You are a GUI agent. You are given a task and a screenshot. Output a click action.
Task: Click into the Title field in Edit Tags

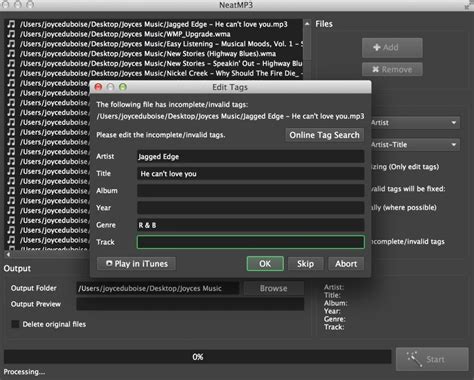pyautogui.click(x=251, y=173)
